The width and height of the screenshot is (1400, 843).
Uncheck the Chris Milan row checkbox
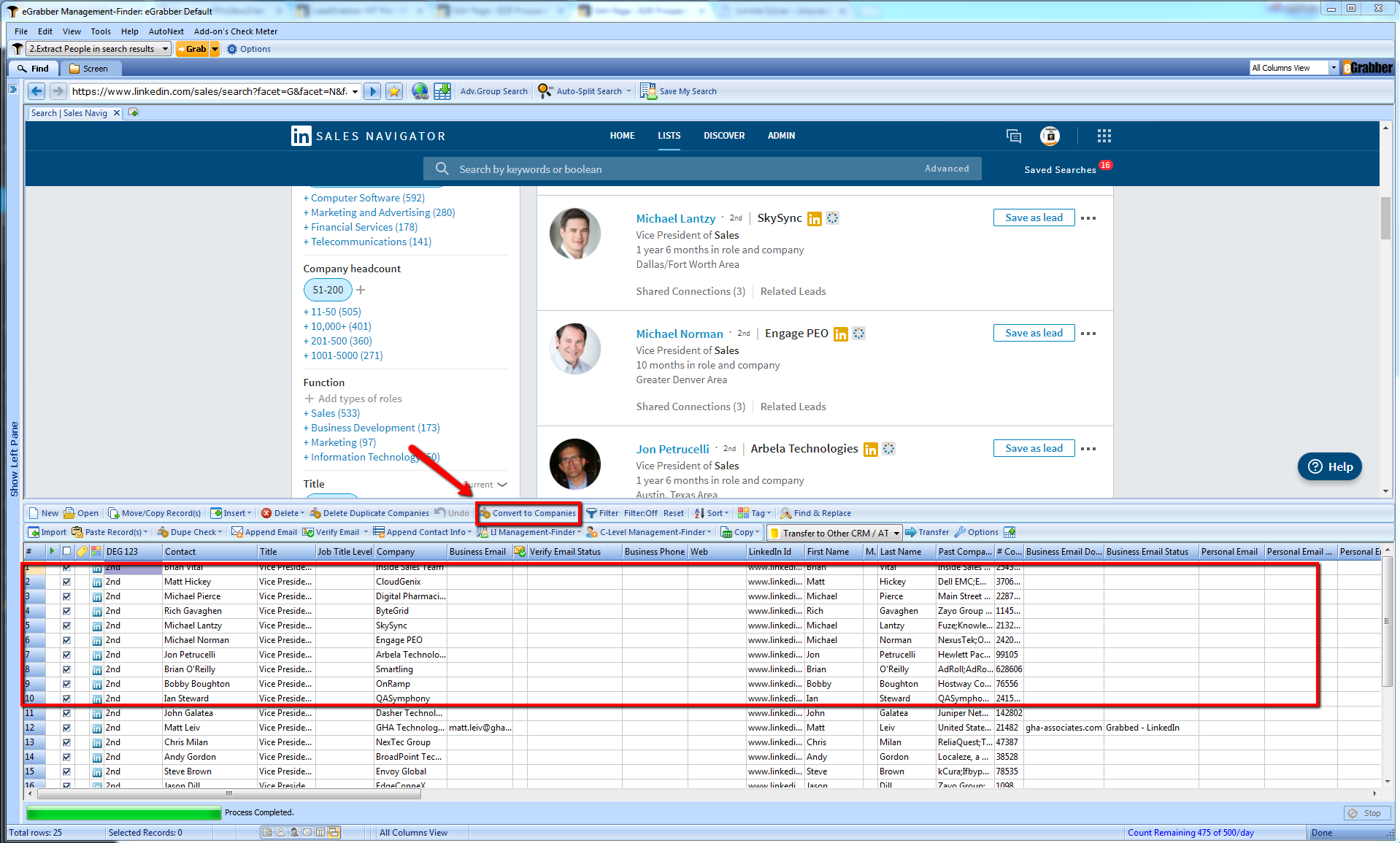pyautogui.click(x=66, y=742)
